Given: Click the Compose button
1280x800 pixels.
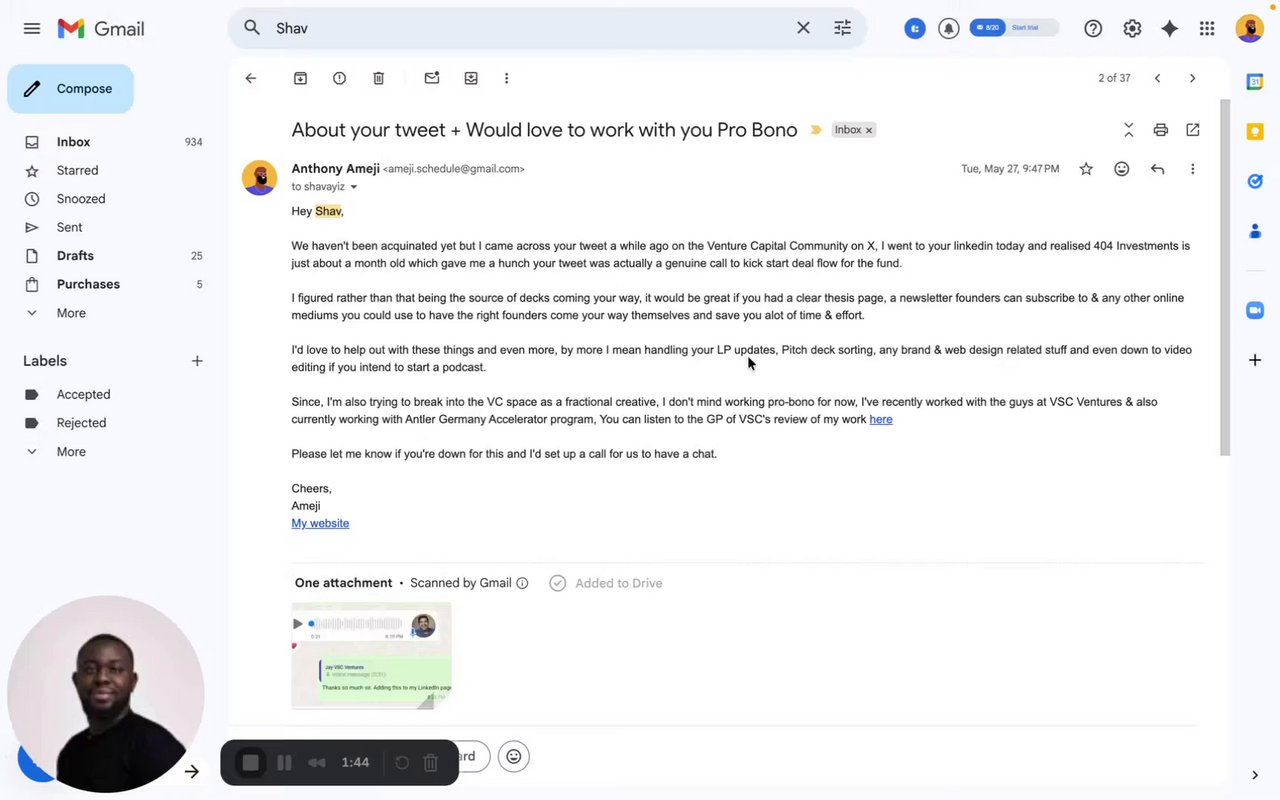Looking at the screenshot, I should [x=71, y=89].
